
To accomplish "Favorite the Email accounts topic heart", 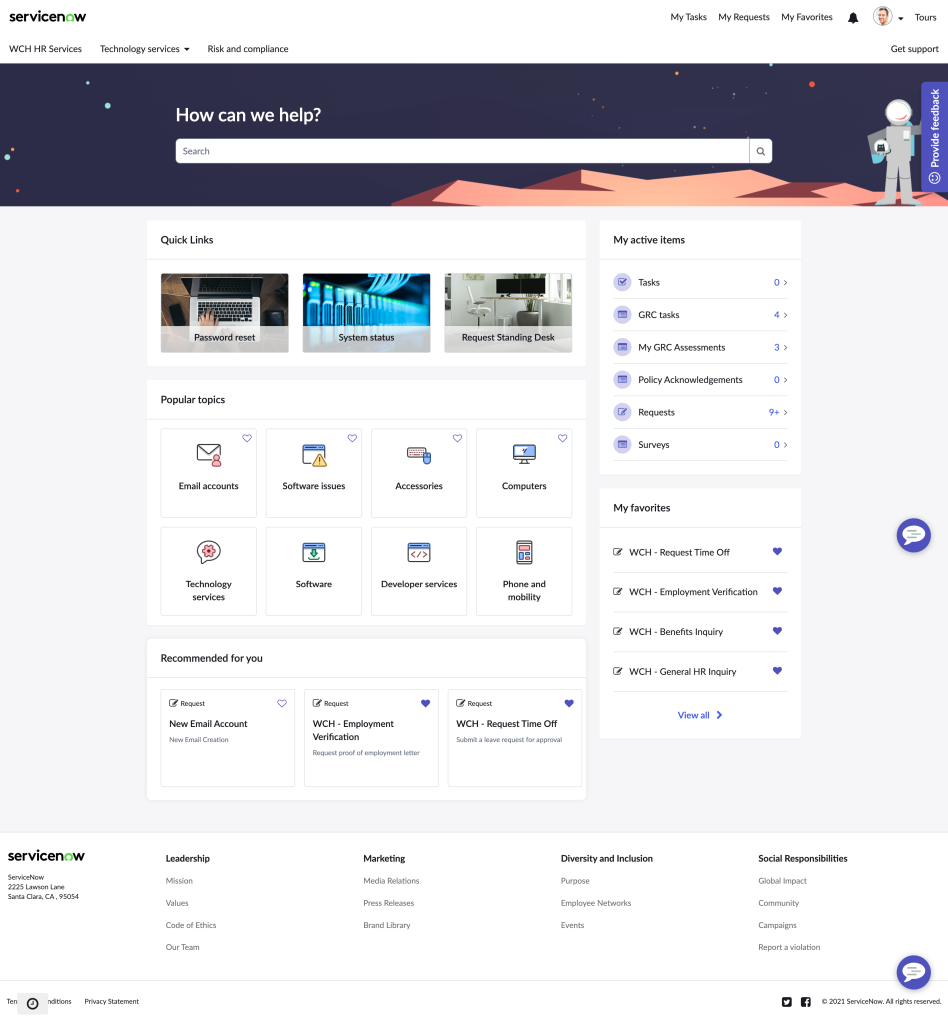I will tap(247, 438).
